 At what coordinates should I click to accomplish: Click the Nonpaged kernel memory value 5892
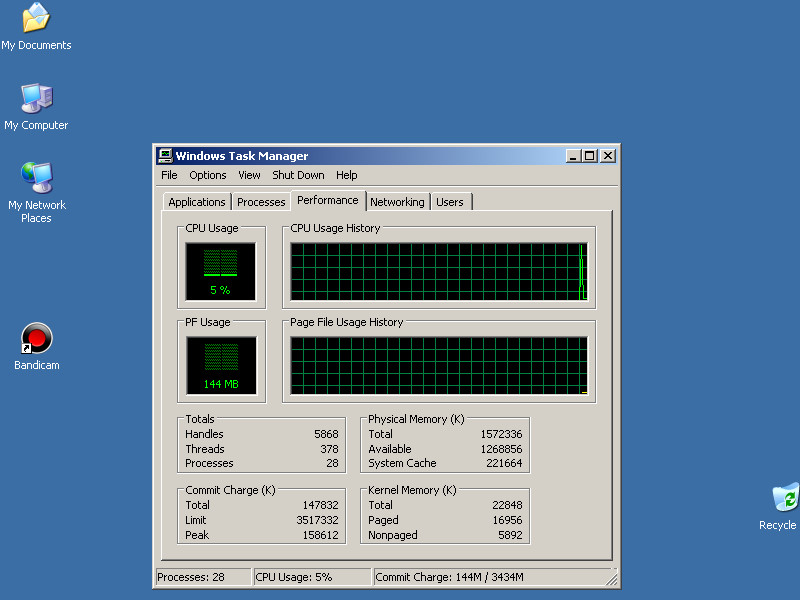(510, 535)
